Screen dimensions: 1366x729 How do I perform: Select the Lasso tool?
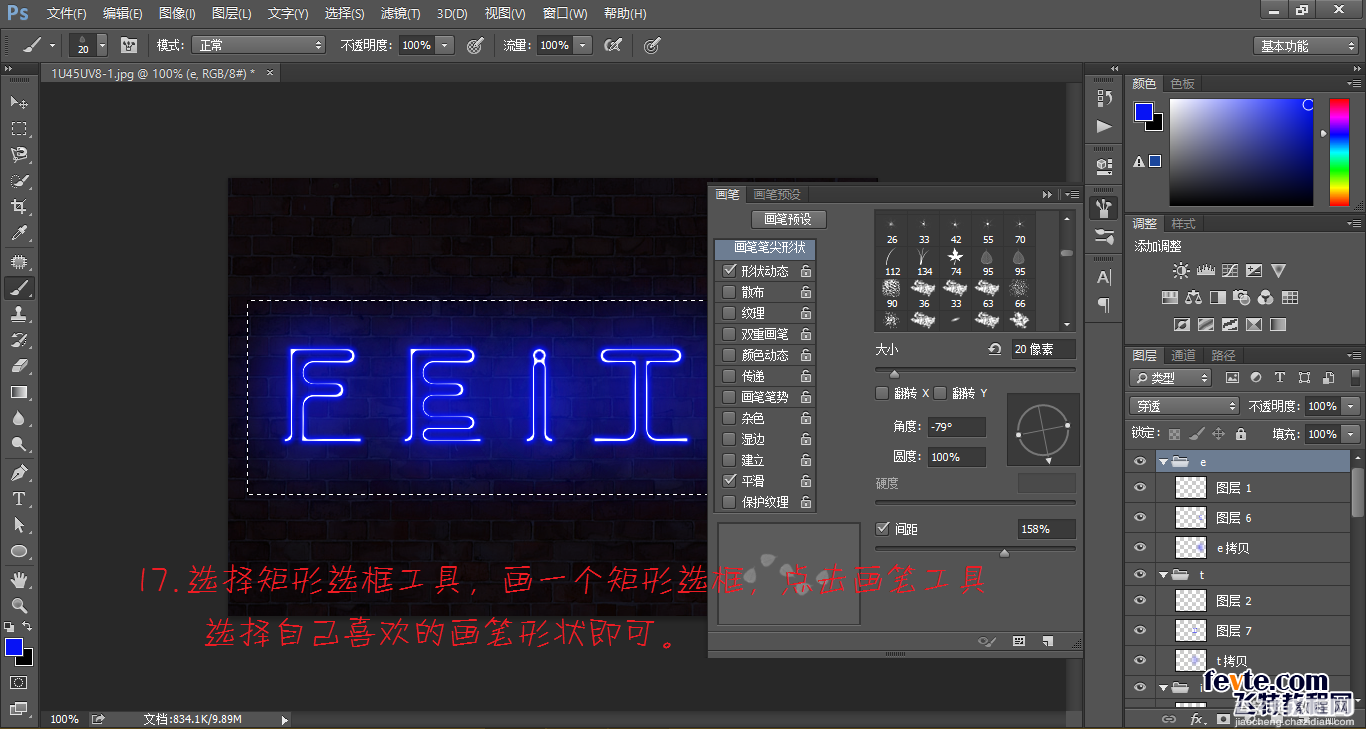tap(19, 154)
